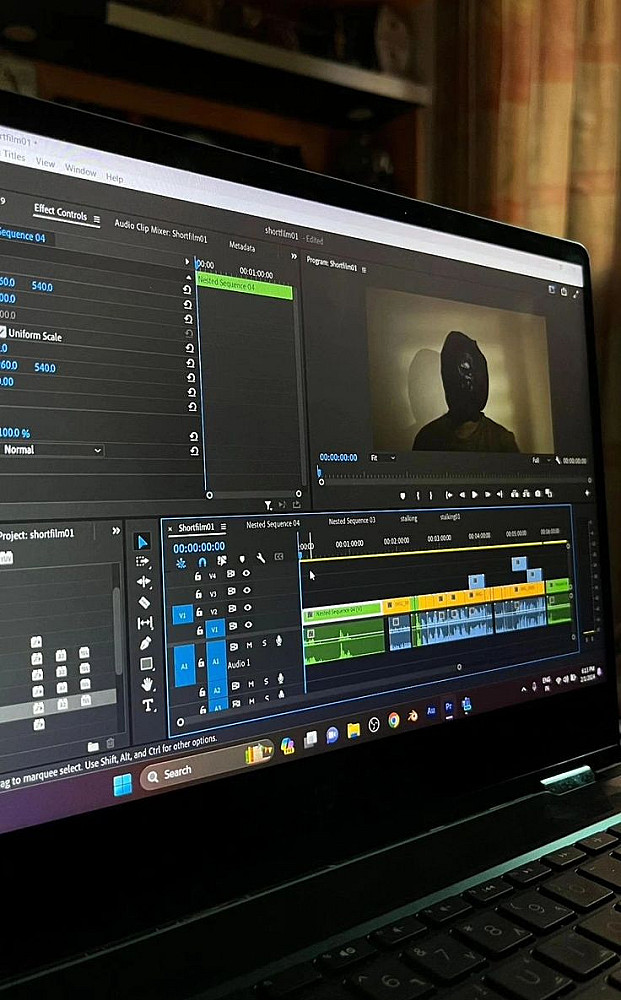The height and width of the screenshot is (1000, 621).
Task: Reset Position parameter in Effect Controls
Action: coord(187,289)
